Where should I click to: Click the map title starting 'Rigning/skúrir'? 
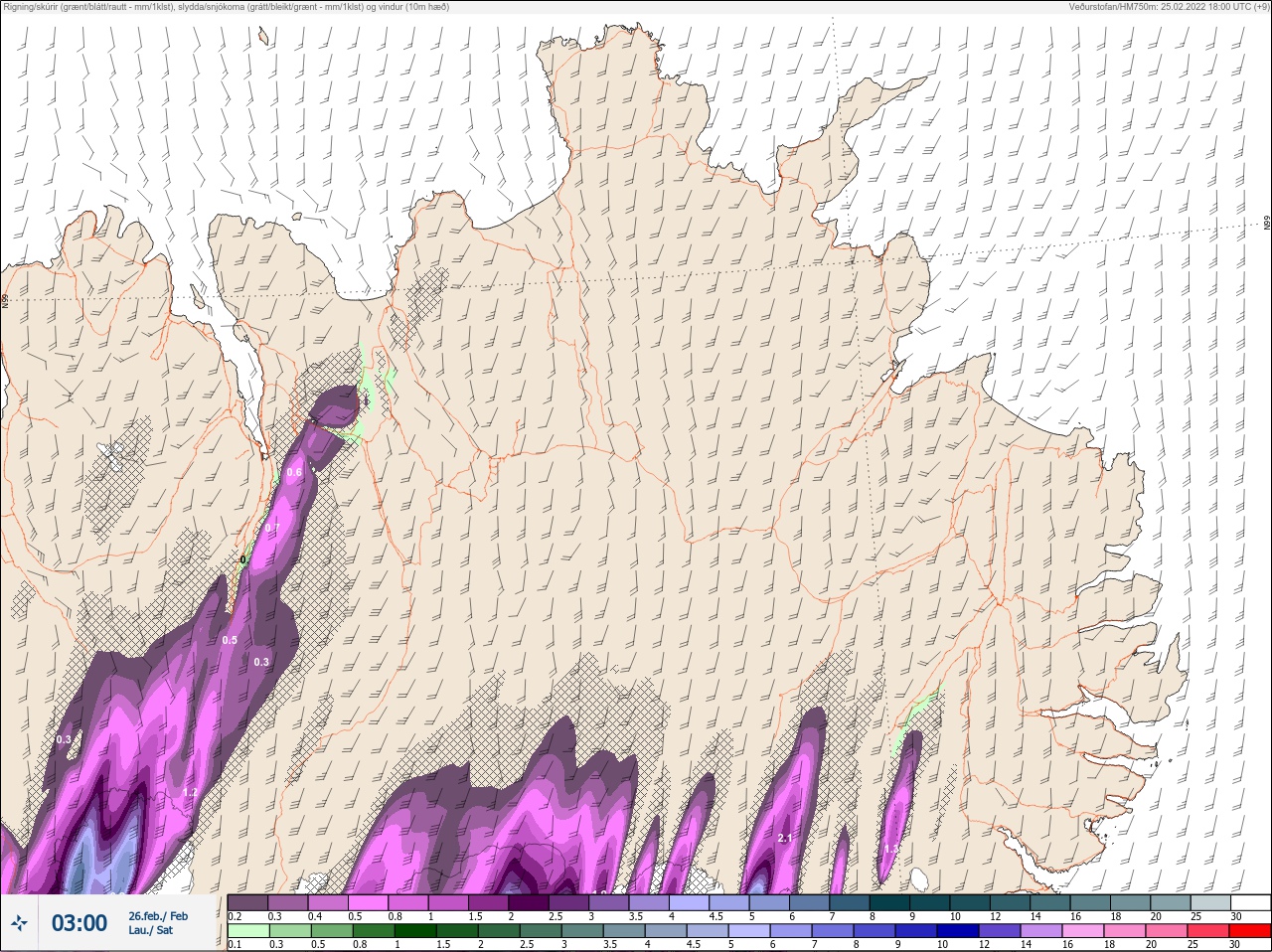(x=227, y=7)
